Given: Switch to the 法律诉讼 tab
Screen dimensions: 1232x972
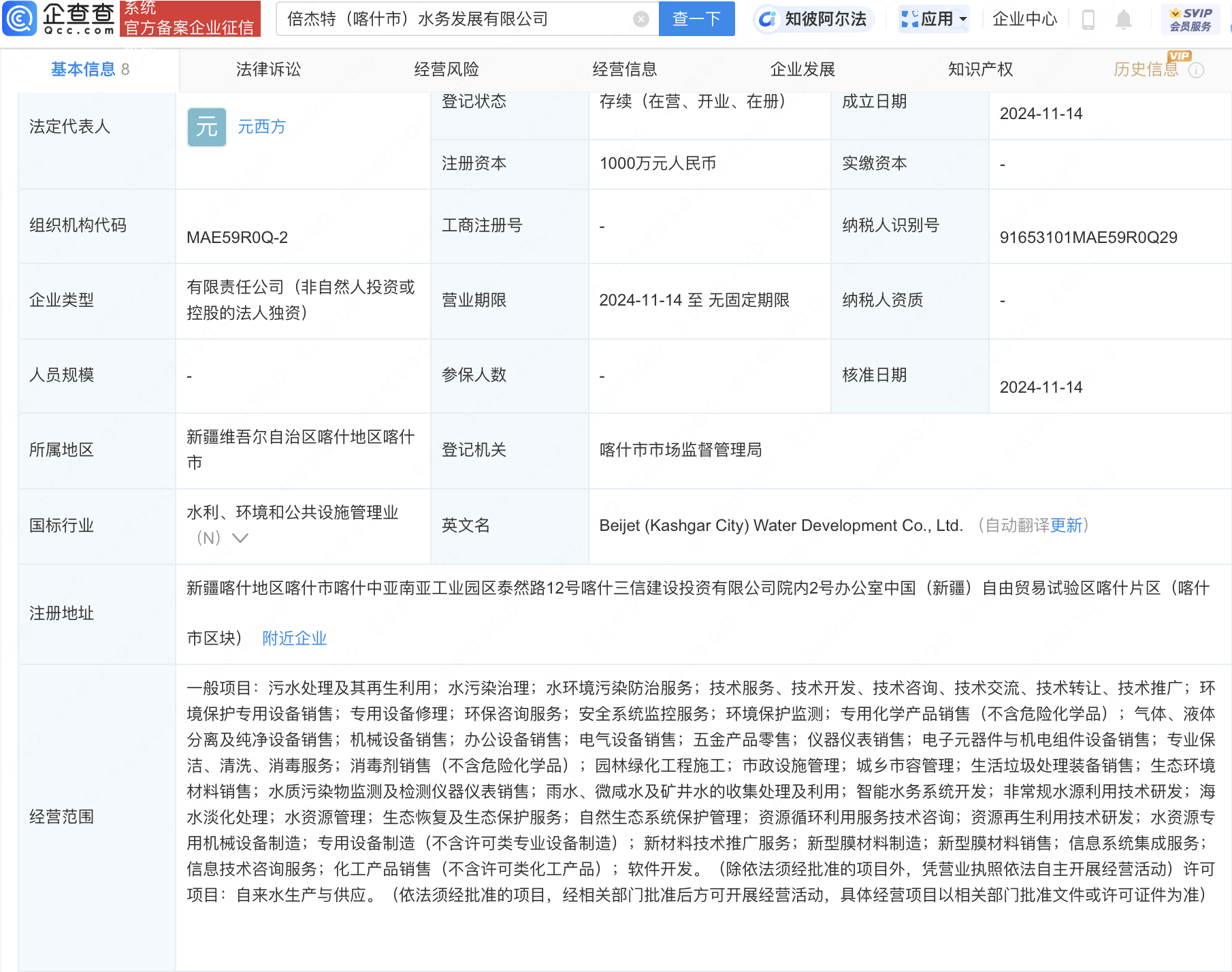Looking at the screenshot, I should [268, 69].
